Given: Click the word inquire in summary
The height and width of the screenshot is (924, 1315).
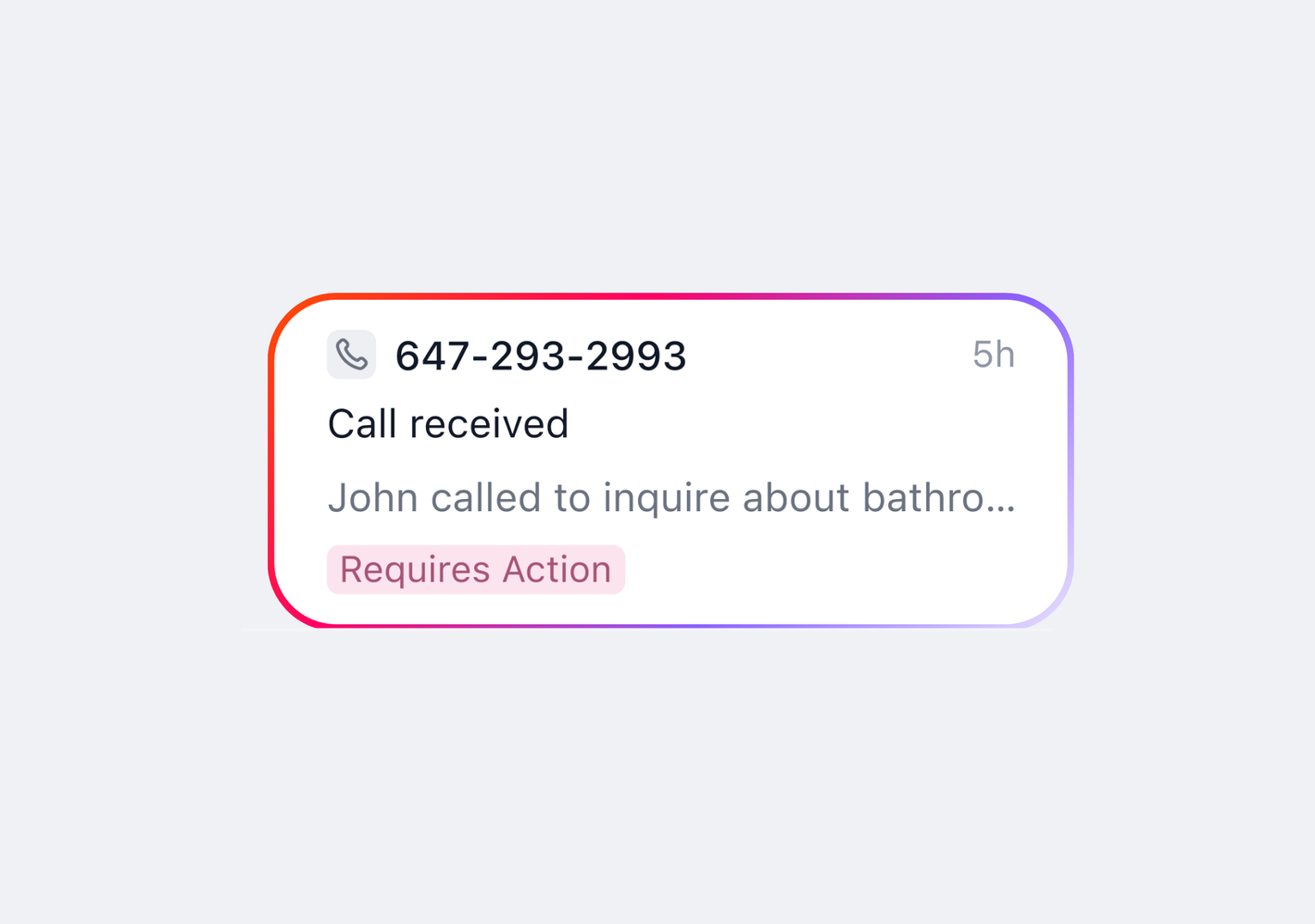Looking at the screenshot, I should (667, 498).
